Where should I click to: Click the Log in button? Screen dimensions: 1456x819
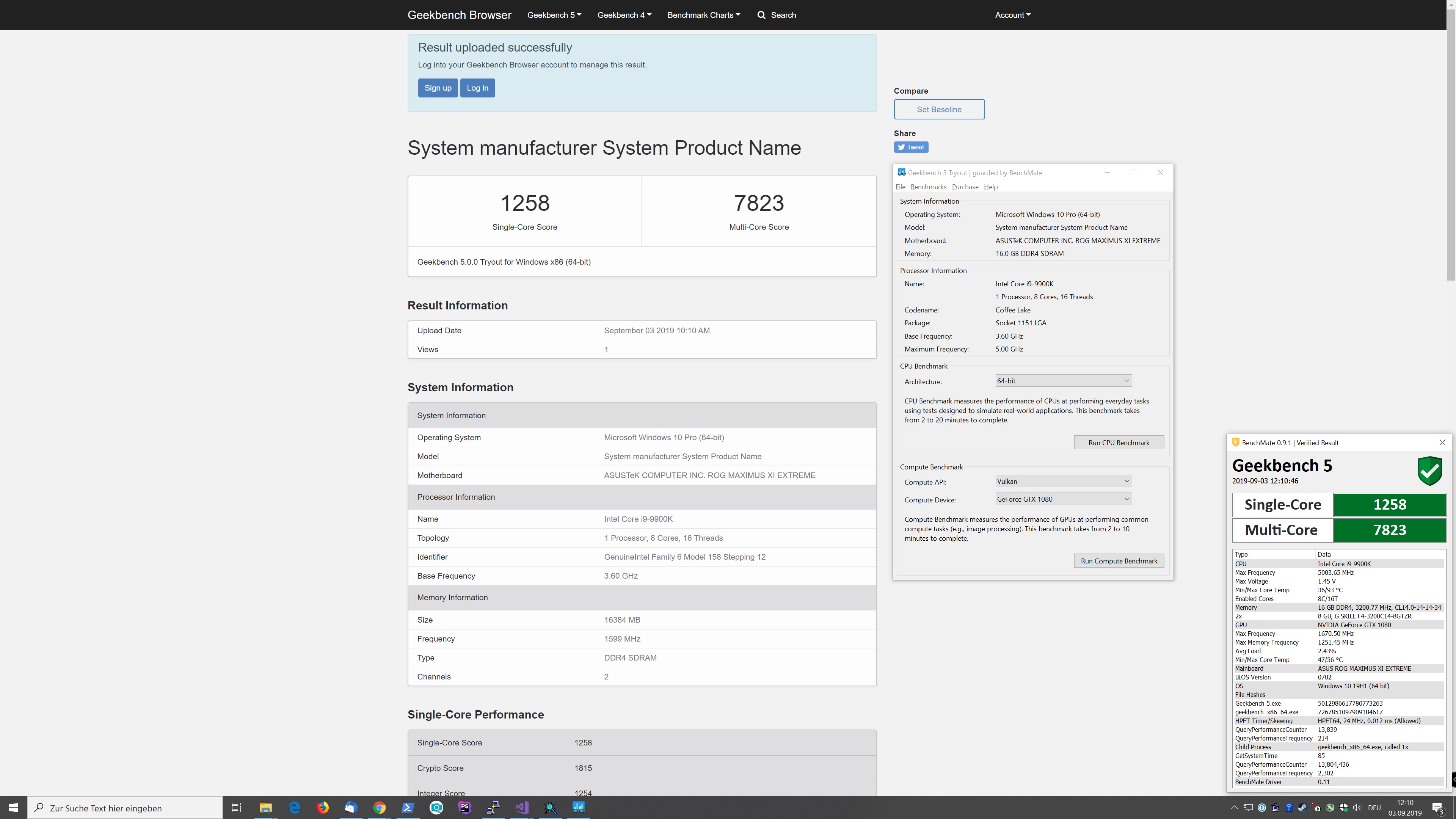pyautogui.click(x=477, y=88)
